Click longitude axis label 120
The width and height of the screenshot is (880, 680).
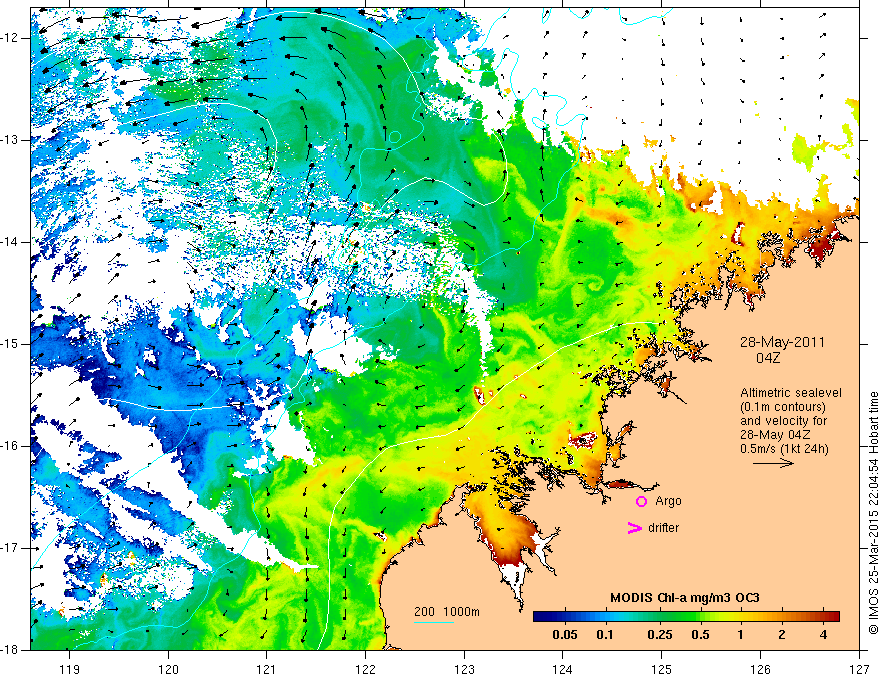pos(168,669)
